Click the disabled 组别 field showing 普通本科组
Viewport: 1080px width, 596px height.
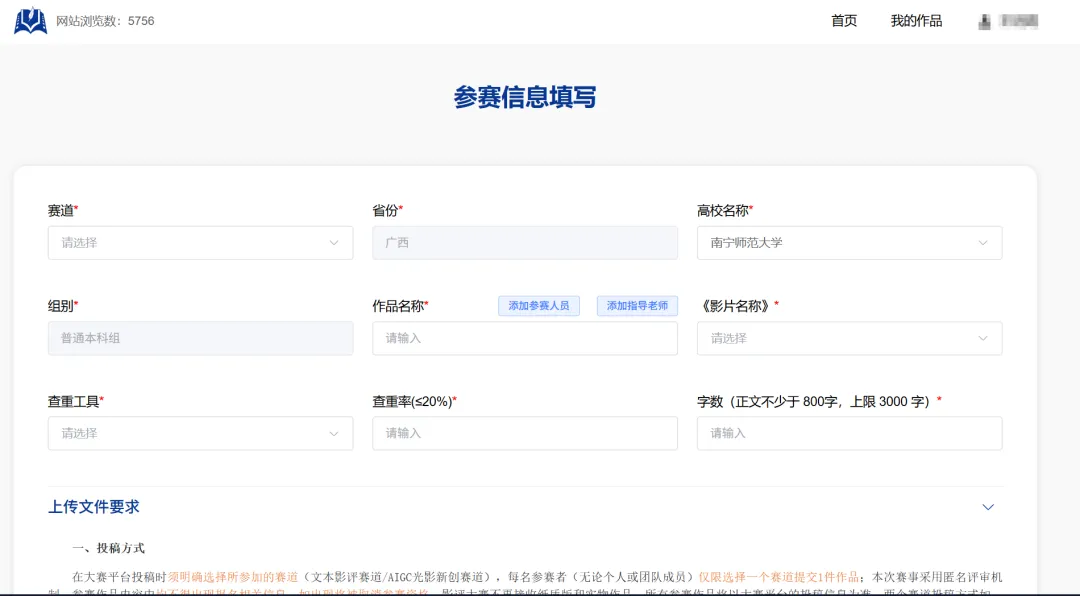click(200, 338)
